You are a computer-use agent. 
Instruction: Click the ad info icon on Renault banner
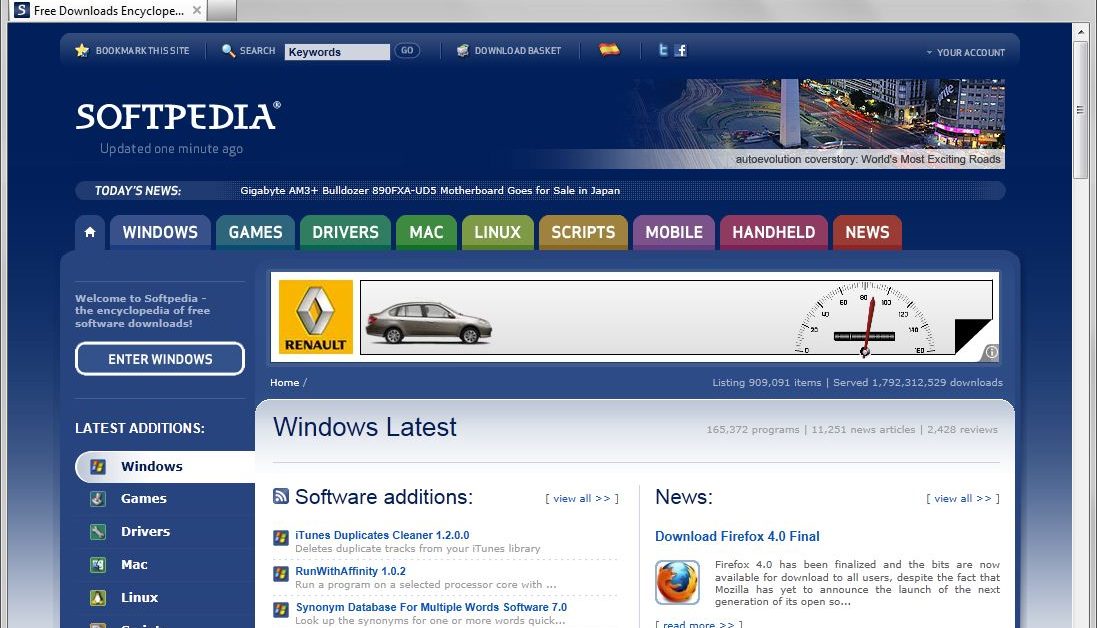[x=991, y=352]
